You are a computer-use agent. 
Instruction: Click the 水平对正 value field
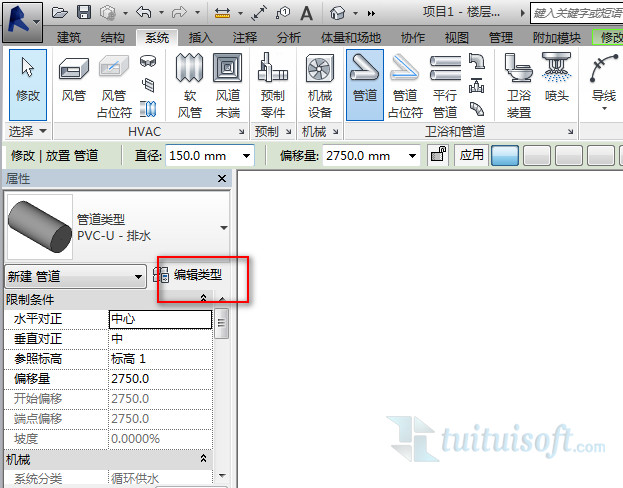tap(160, 319)
